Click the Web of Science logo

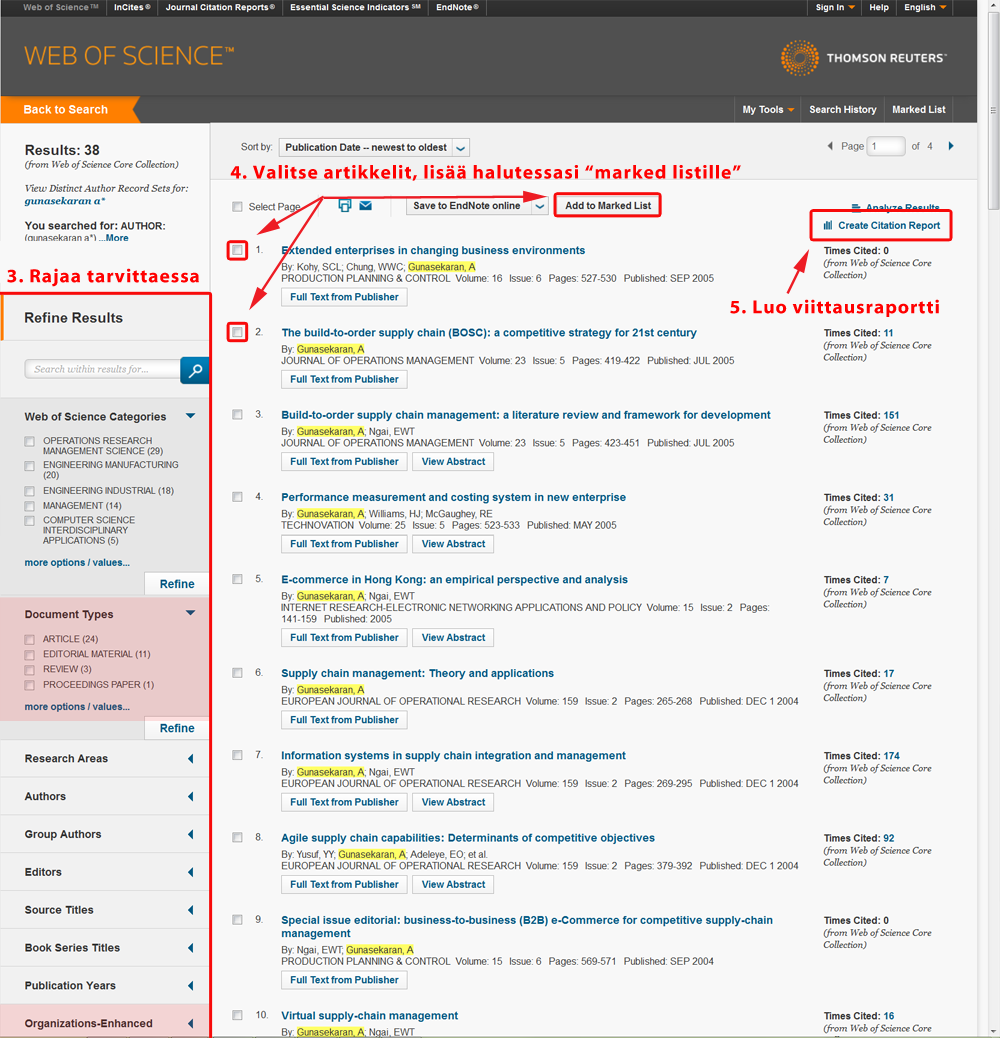point(129,56)
